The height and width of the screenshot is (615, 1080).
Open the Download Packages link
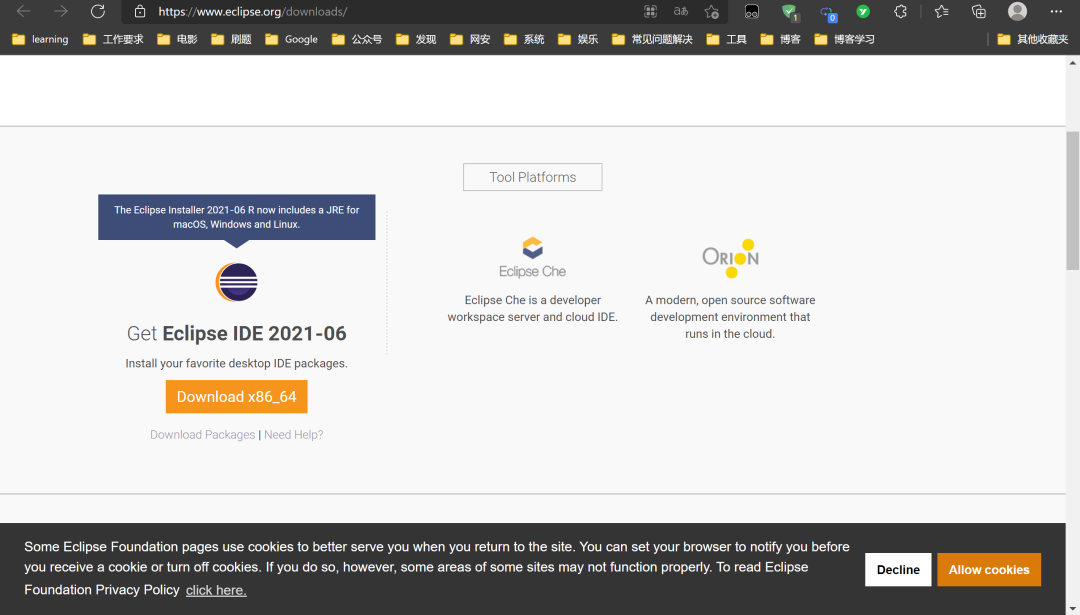[x=202, y=435]
